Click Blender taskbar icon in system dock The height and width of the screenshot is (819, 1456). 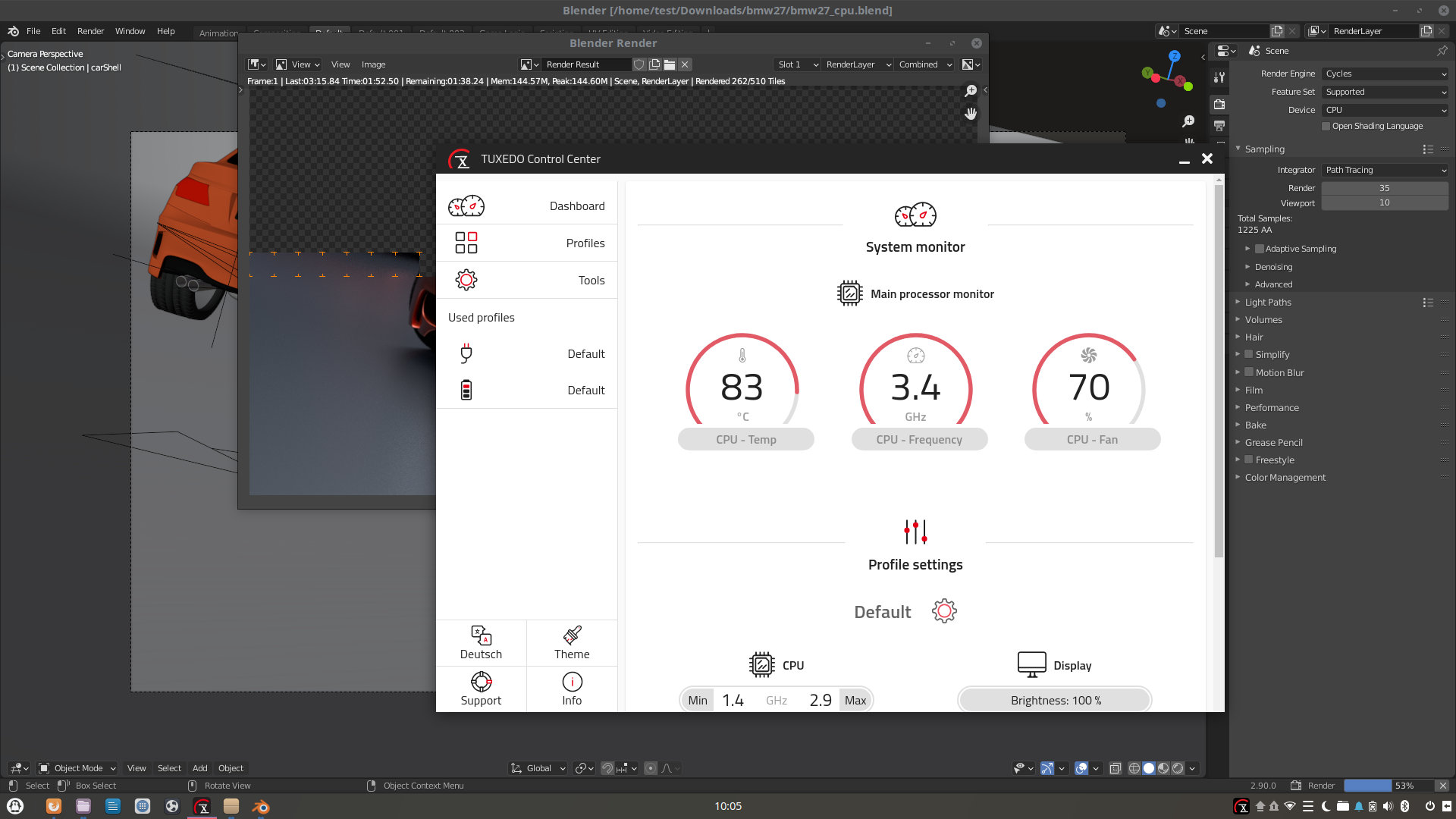[261, 806]
